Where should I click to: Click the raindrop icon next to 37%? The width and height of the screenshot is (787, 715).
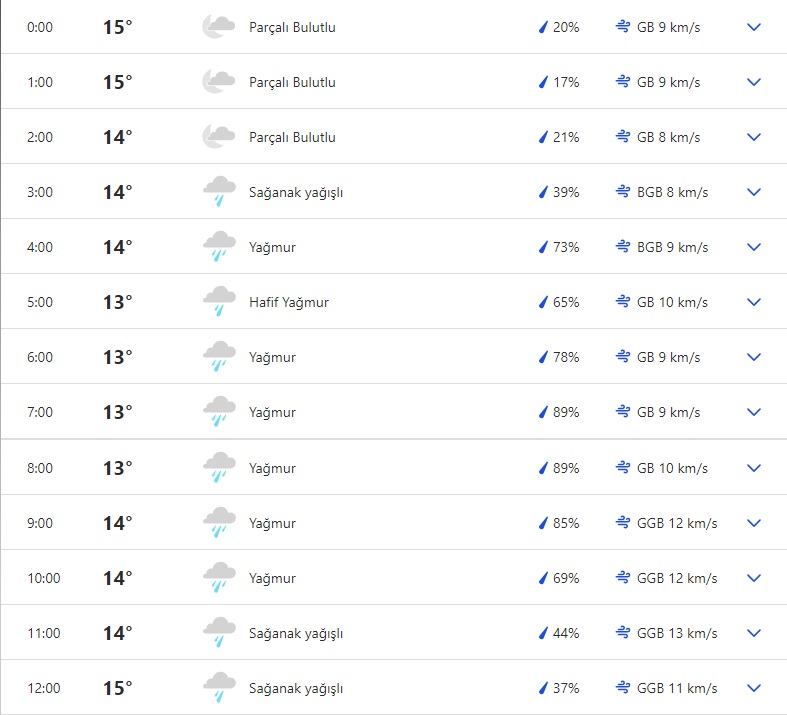tap(543, 688)
